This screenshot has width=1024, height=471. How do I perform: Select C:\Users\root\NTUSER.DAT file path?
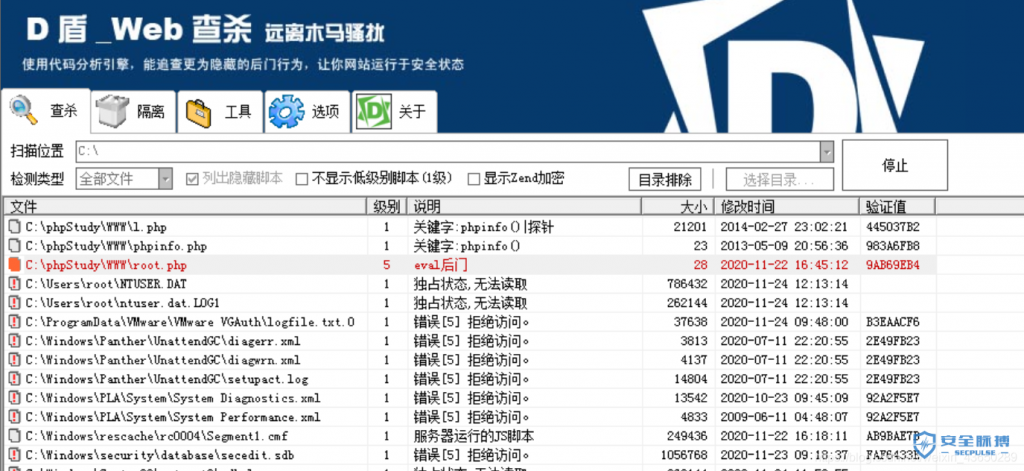[106, 284]
